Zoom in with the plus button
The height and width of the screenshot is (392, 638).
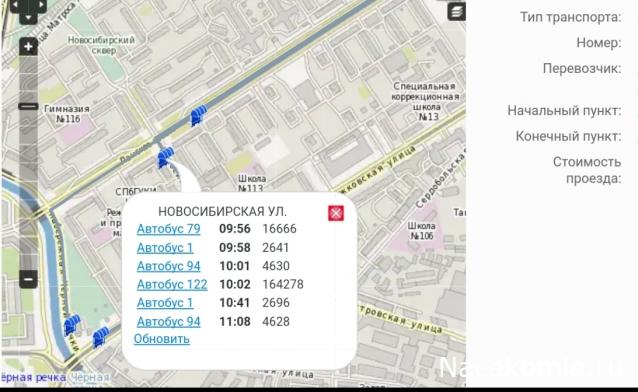(28, 47)
